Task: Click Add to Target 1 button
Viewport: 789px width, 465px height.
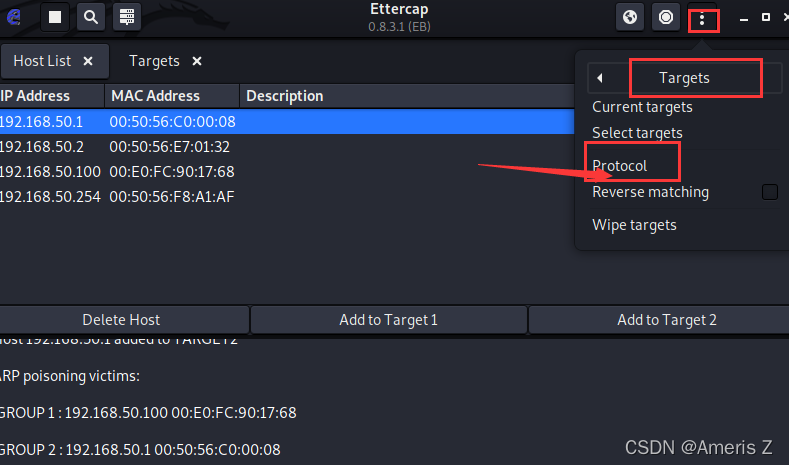Action: click(388, 320)
